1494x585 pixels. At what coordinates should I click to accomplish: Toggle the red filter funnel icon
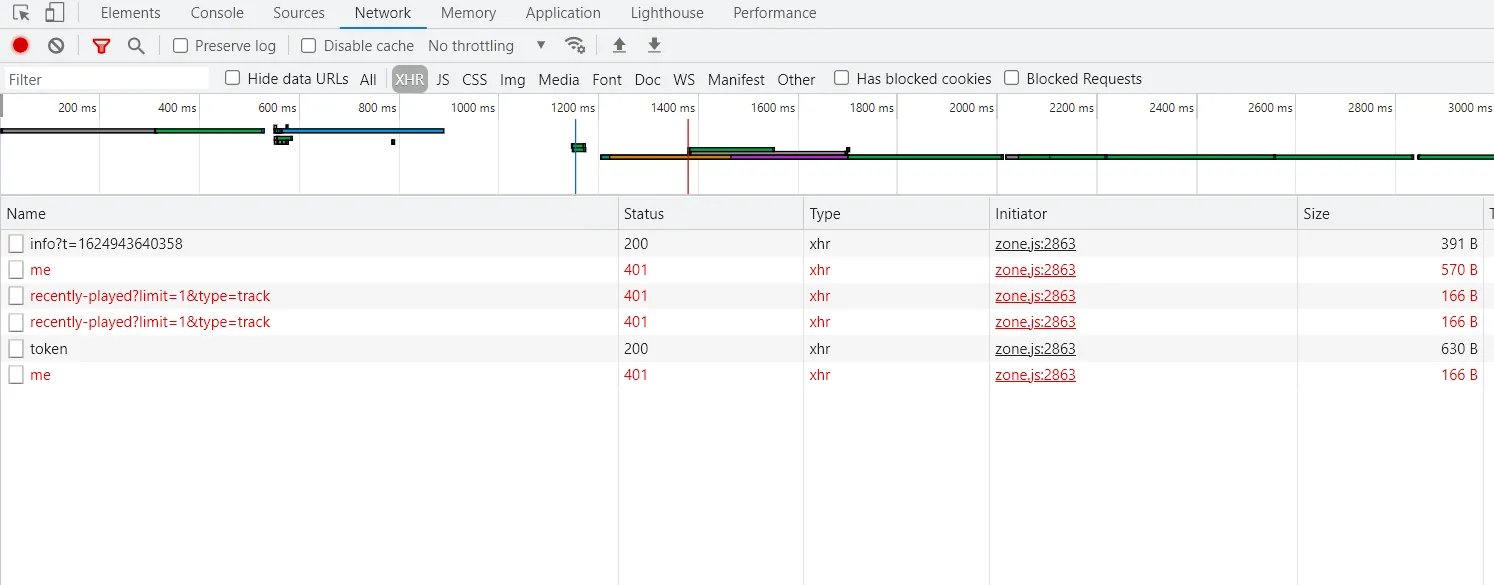[x=101, y=45]
